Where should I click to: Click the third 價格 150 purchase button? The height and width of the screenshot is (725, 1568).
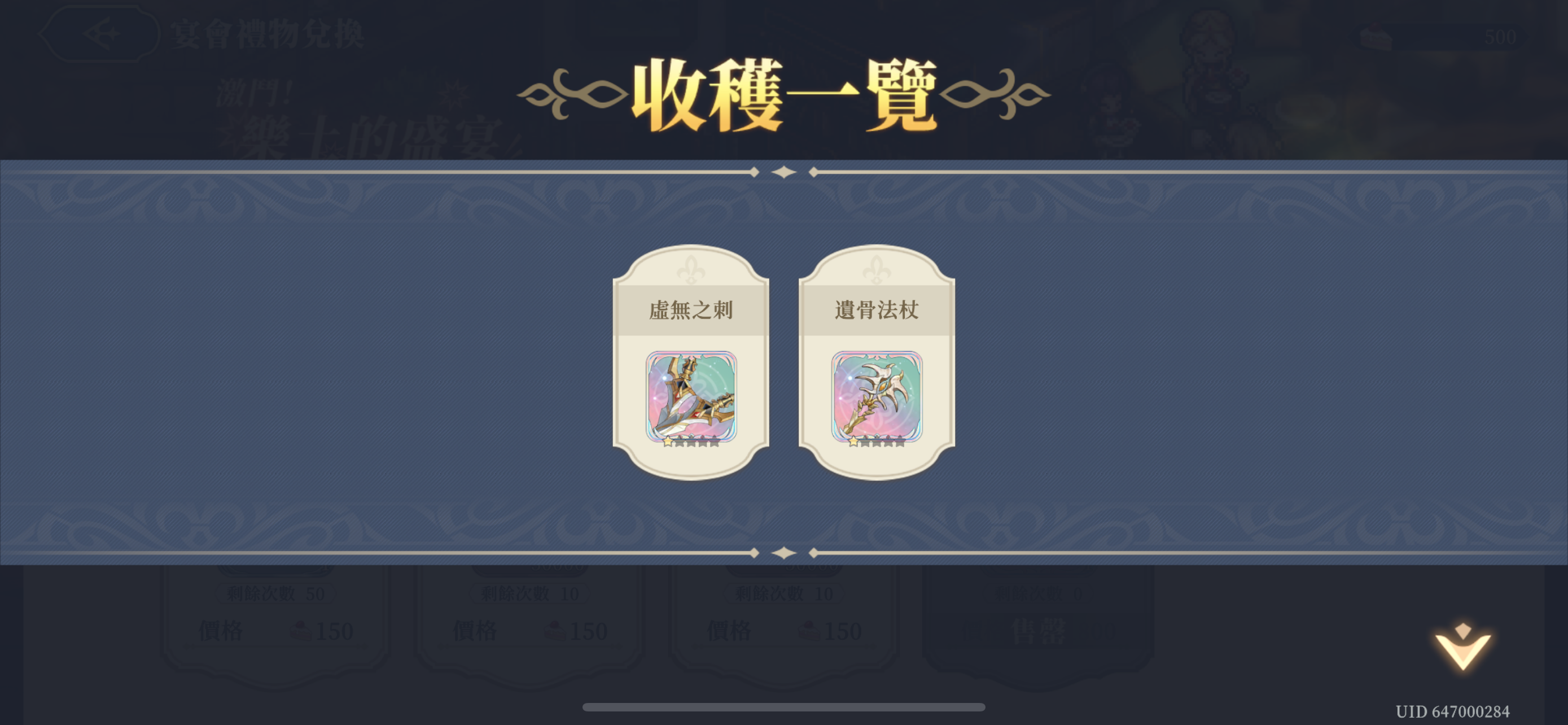click(x=784, y=631)
